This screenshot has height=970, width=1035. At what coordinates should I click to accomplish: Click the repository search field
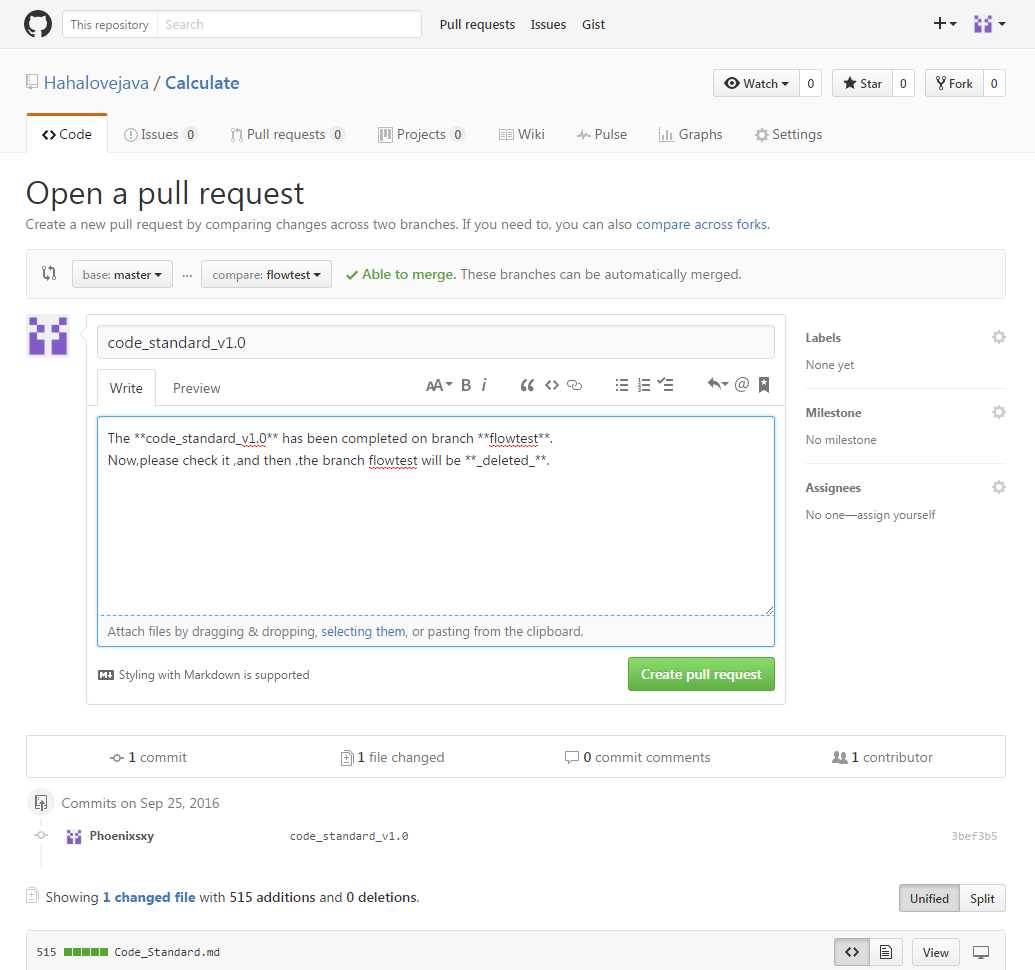click(289, 24)
